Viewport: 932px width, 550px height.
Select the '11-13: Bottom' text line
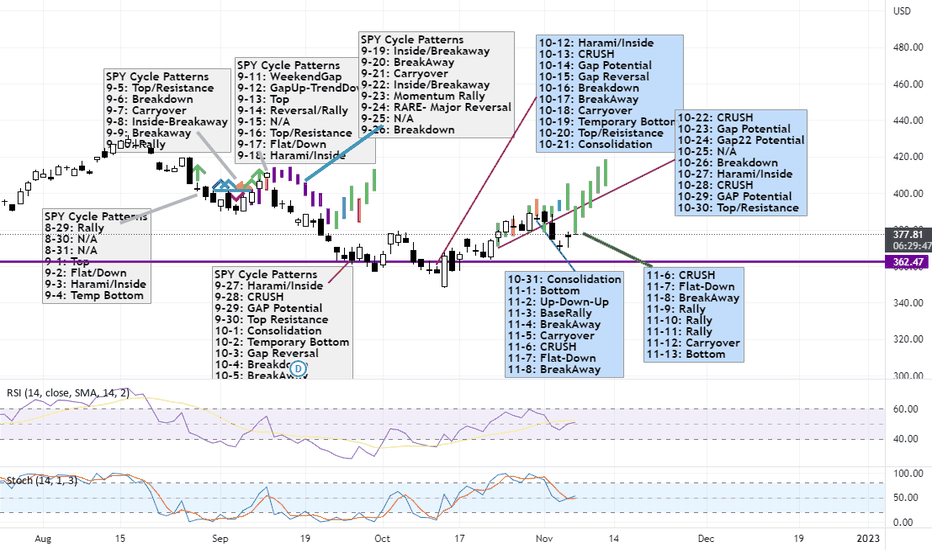[686, 354]
